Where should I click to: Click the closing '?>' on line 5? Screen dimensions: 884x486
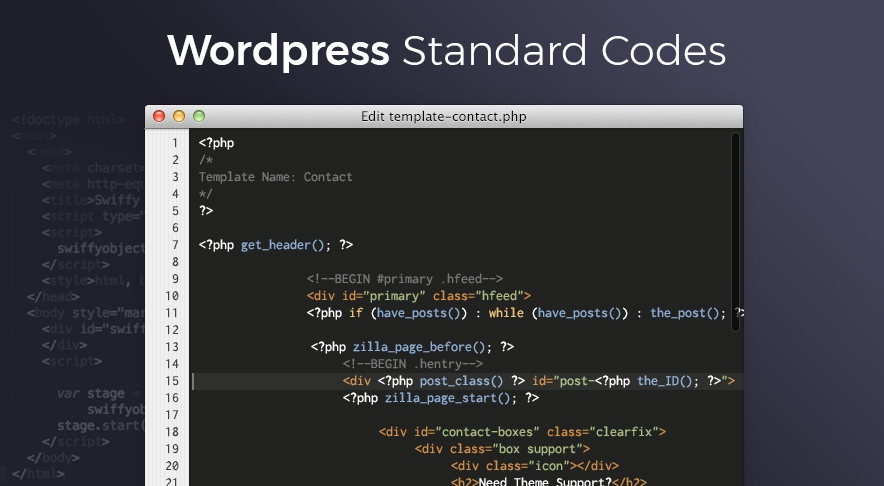pos(206,211)
